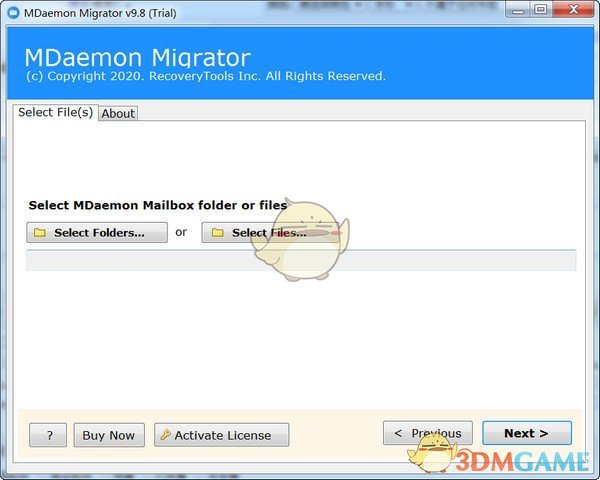Viewport: 600px width, 480px height.
Task: Open the About tab
Action: [x=118, y=114]
